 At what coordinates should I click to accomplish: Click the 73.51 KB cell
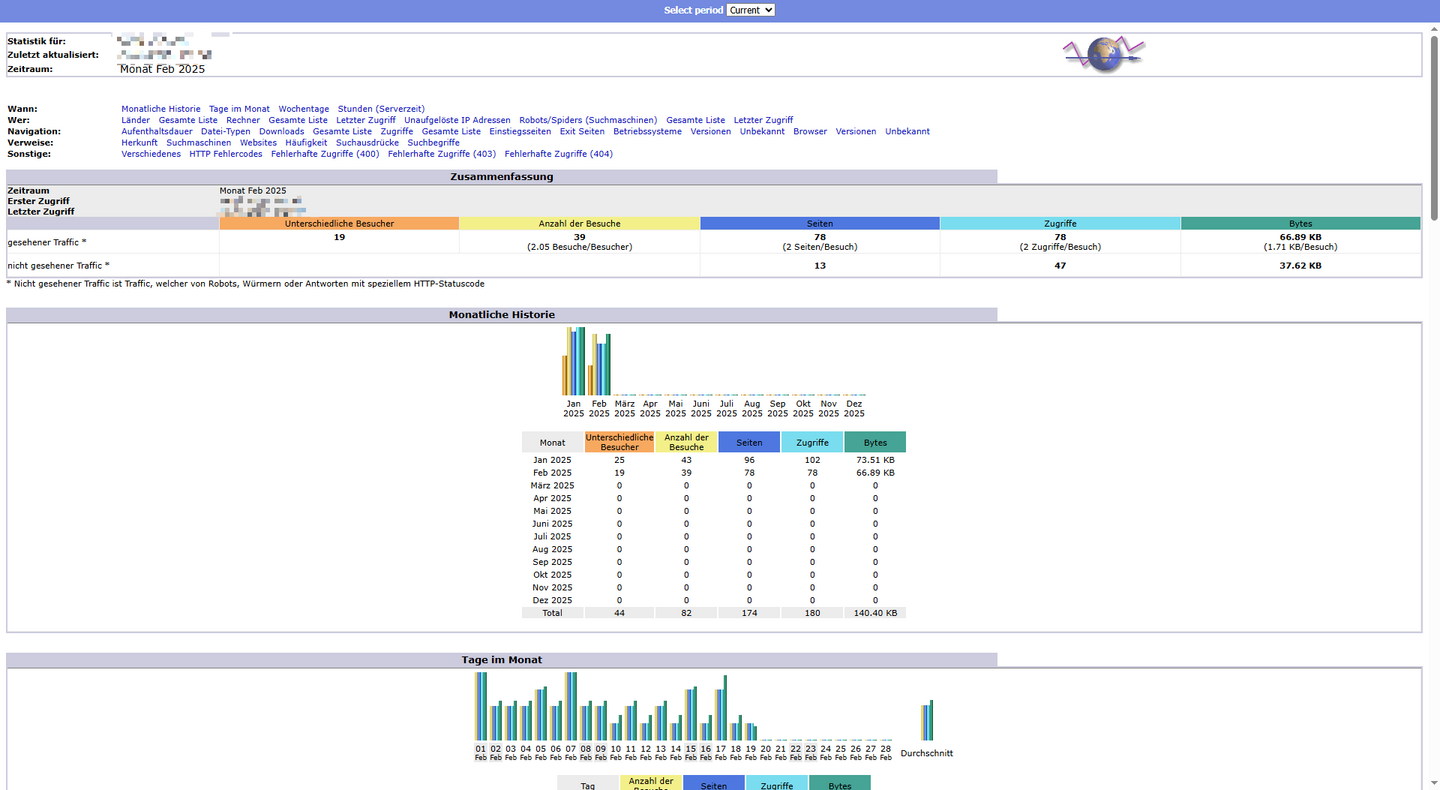tap(875, 460)
